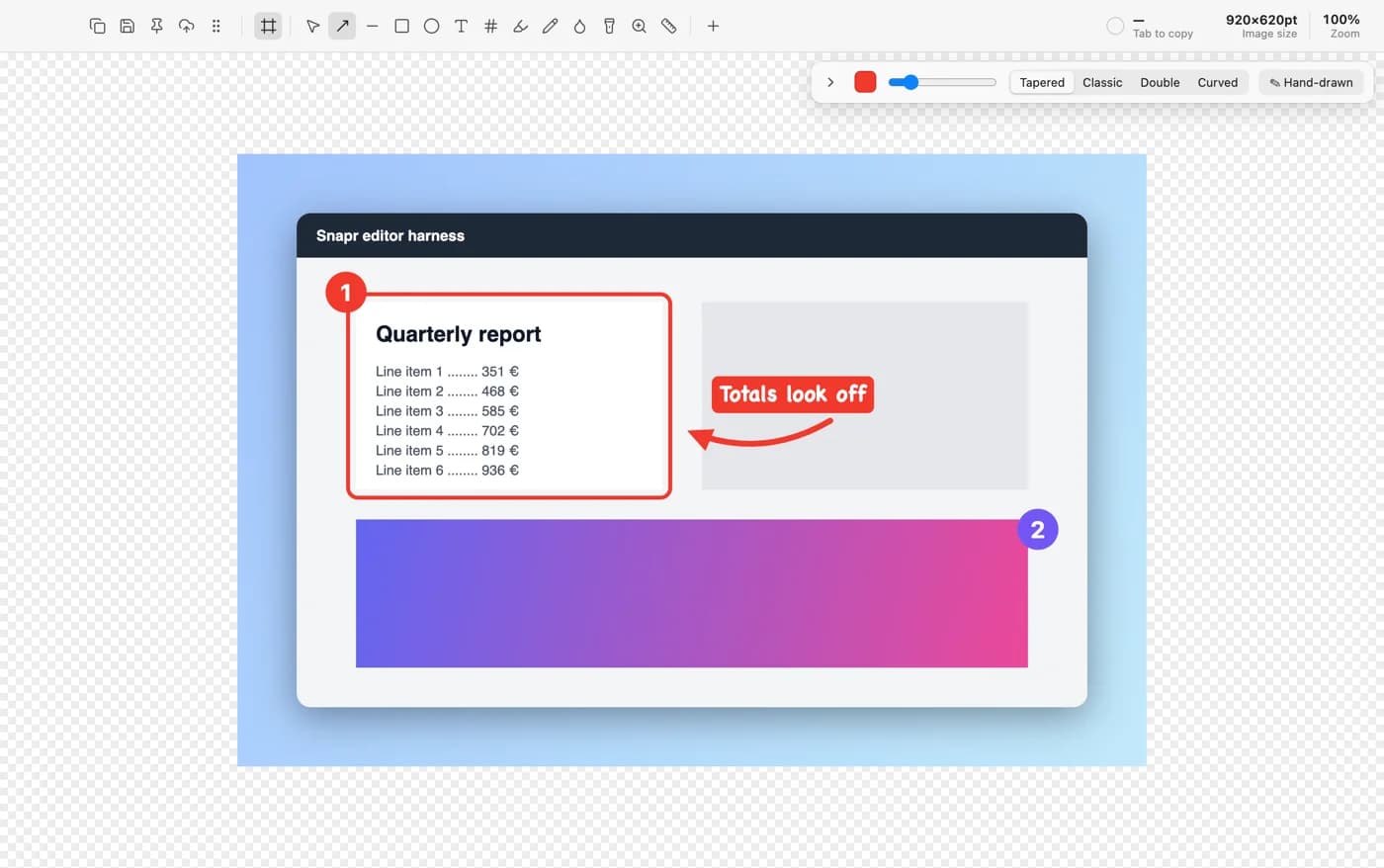
Task: Select the Highlighter tool
Action: click(520, 26)
